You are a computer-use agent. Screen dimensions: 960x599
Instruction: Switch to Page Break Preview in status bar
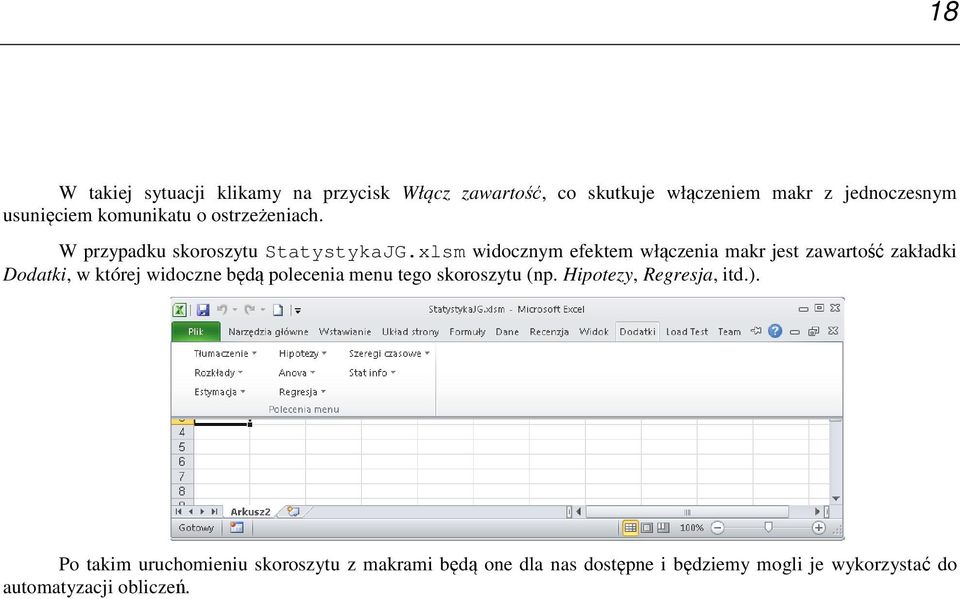click(x=663, y=527)
